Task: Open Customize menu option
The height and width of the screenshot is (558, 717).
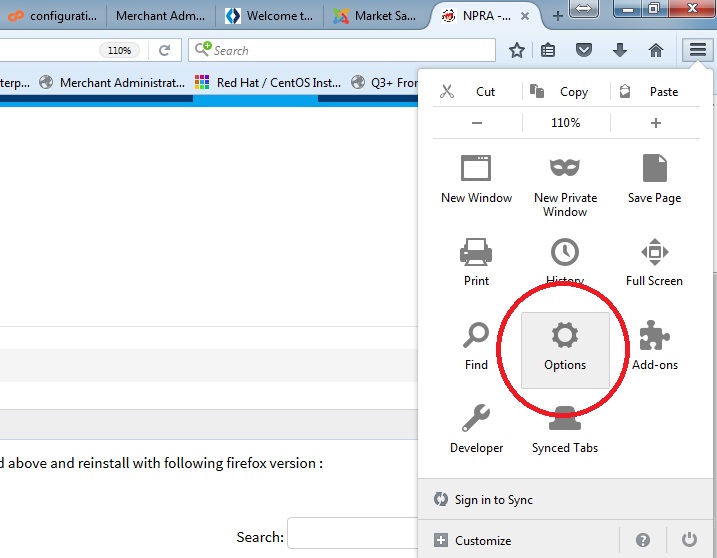Action: (x=482, y=541)
